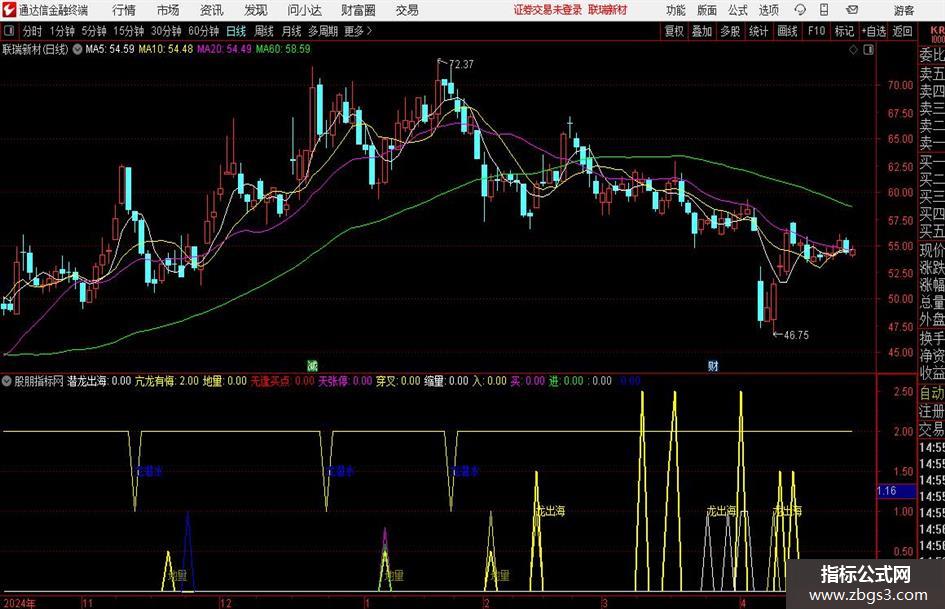This screenshot has width=945, height=609.
Task: Toggle the left sidebar panel icon
Action: (x=8, y=31)
